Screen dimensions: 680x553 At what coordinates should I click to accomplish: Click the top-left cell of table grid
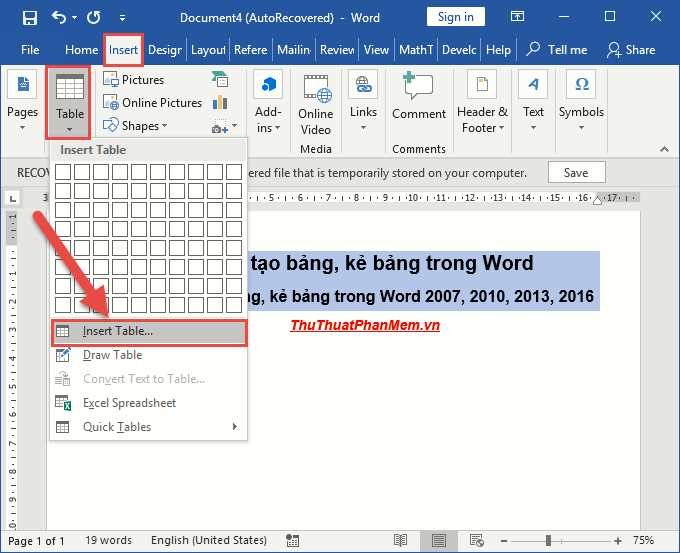(63, 172)
